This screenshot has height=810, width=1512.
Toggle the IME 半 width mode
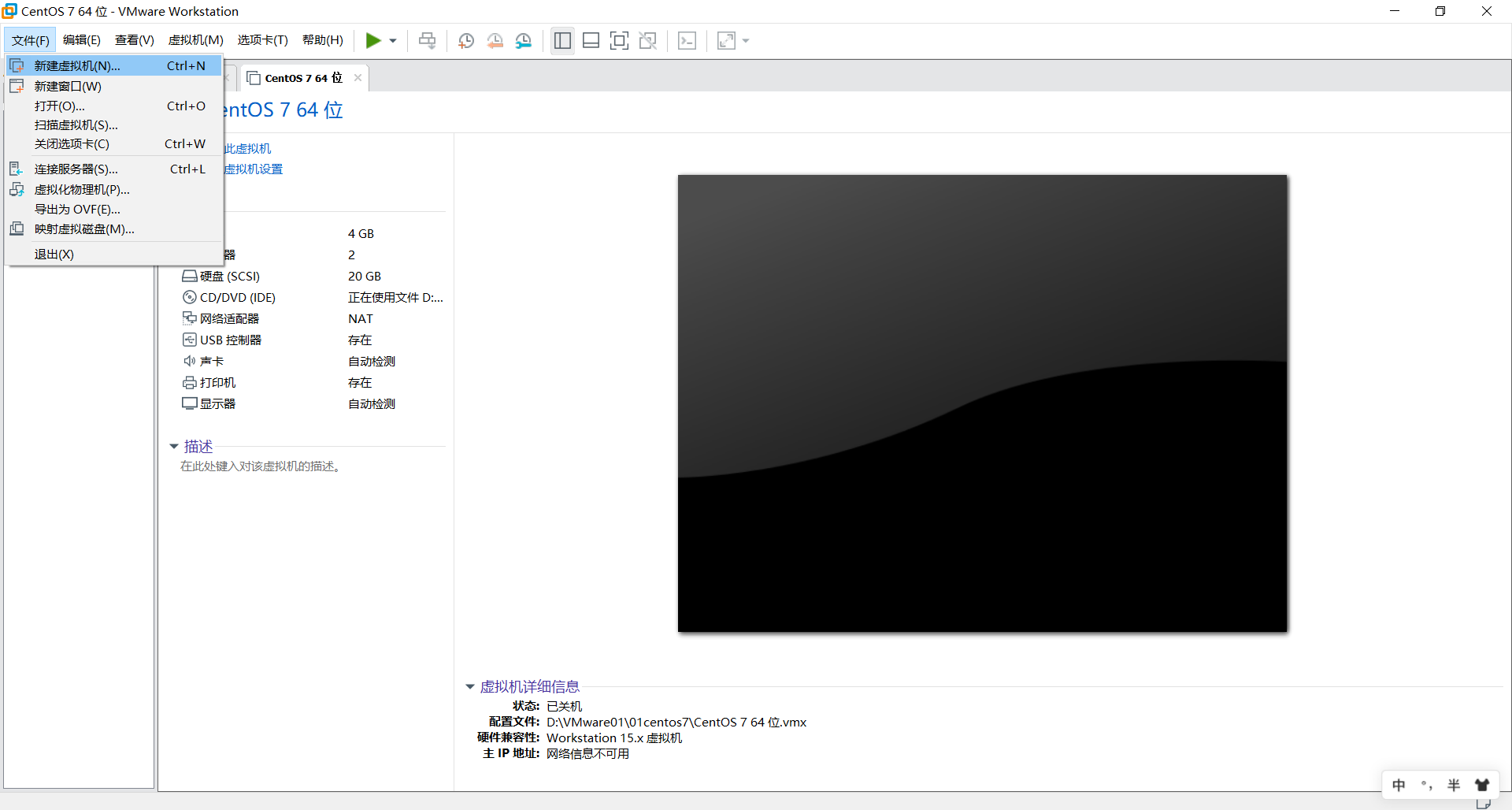coord(1454,785)
